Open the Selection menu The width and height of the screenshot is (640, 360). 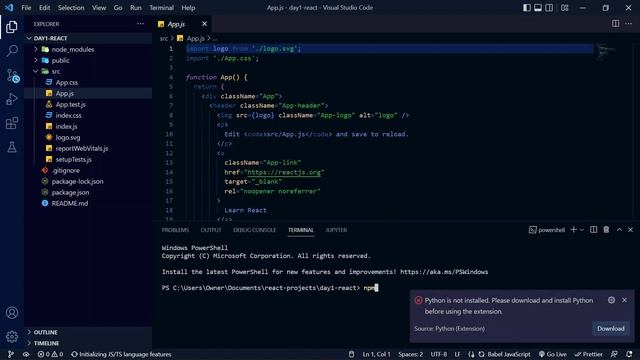71,8
